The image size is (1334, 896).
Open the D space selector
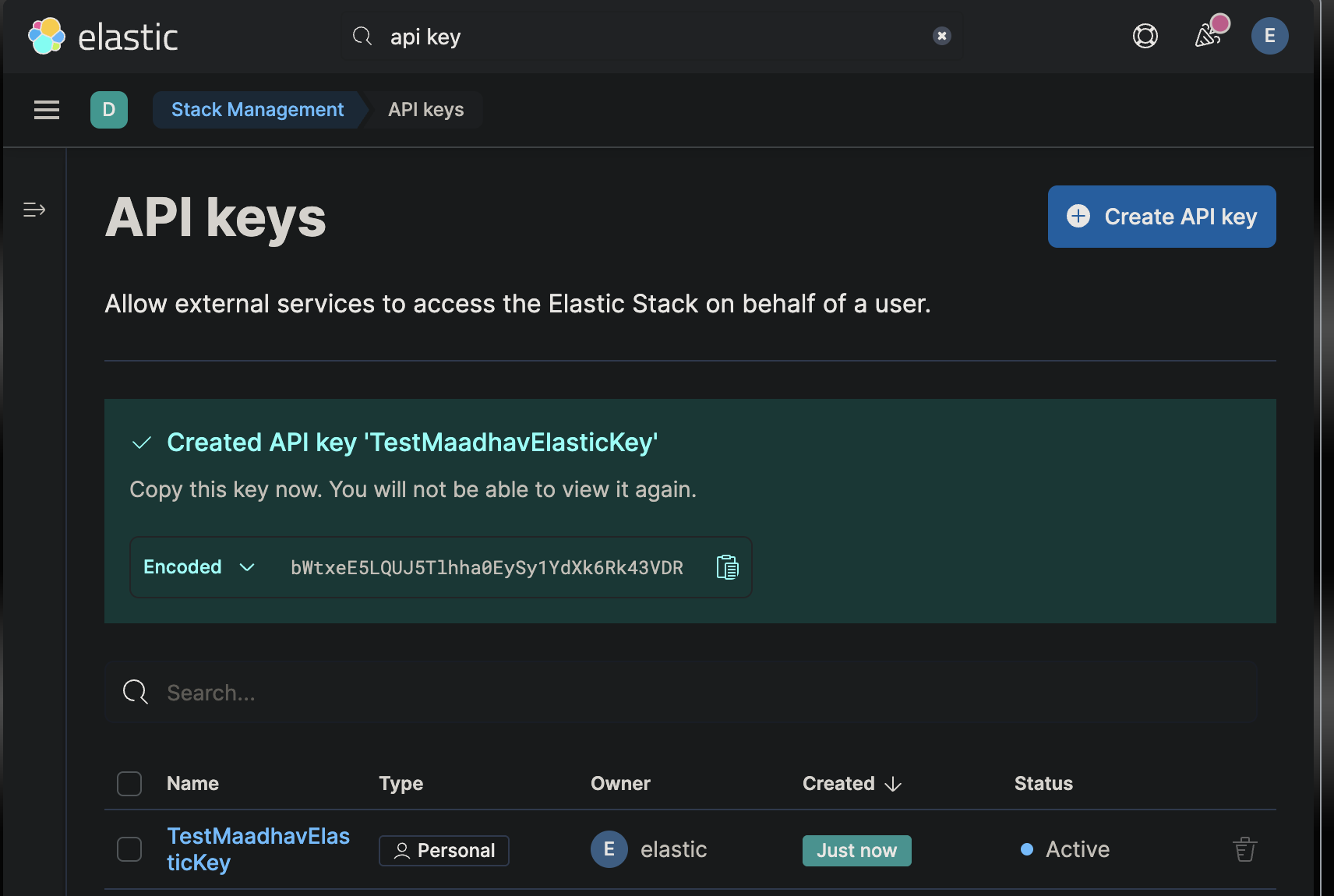pos(109,110)
